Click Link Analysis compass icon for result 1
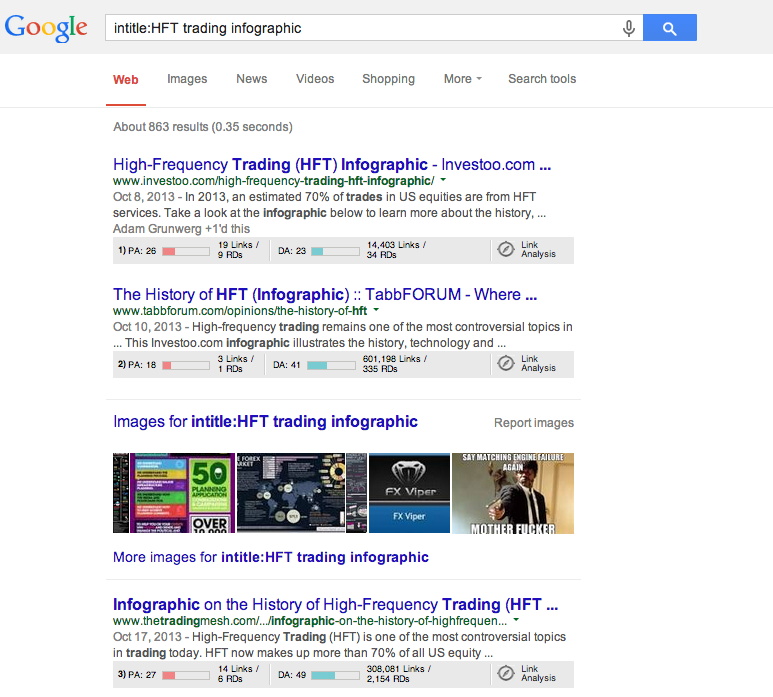 click(505, 249)
